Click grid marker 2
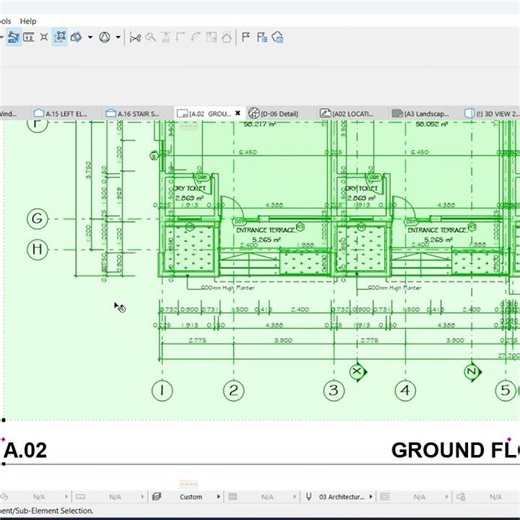 pos(234,390)
